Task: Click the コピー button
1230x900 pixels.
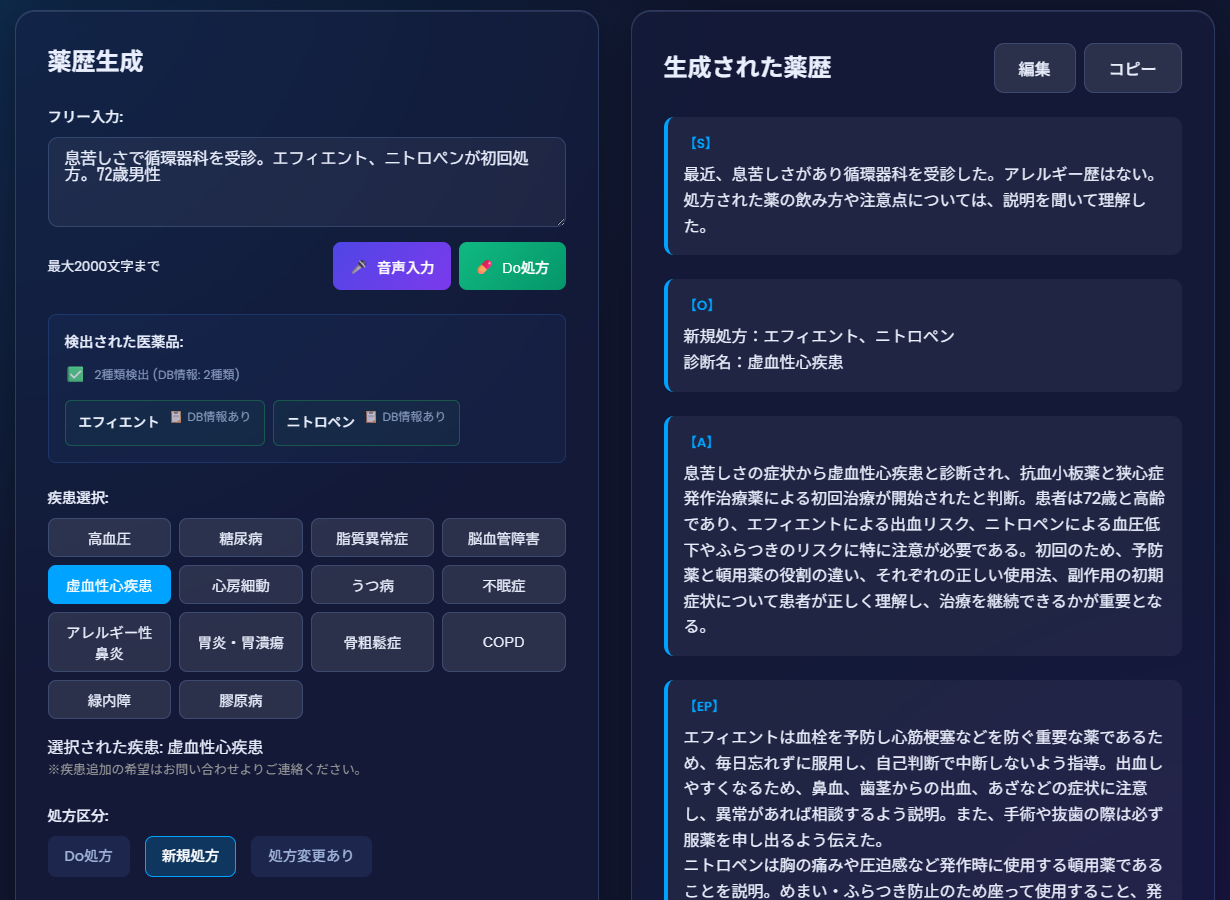Action: 1132,67
